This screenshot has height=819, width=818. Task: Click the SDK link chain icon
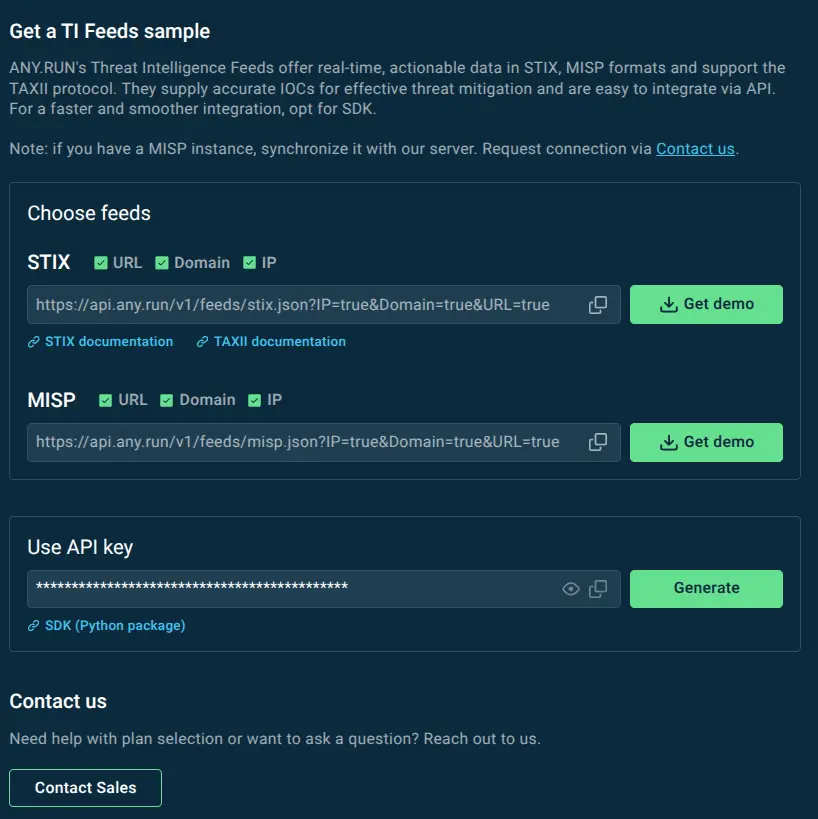[33, 625]
